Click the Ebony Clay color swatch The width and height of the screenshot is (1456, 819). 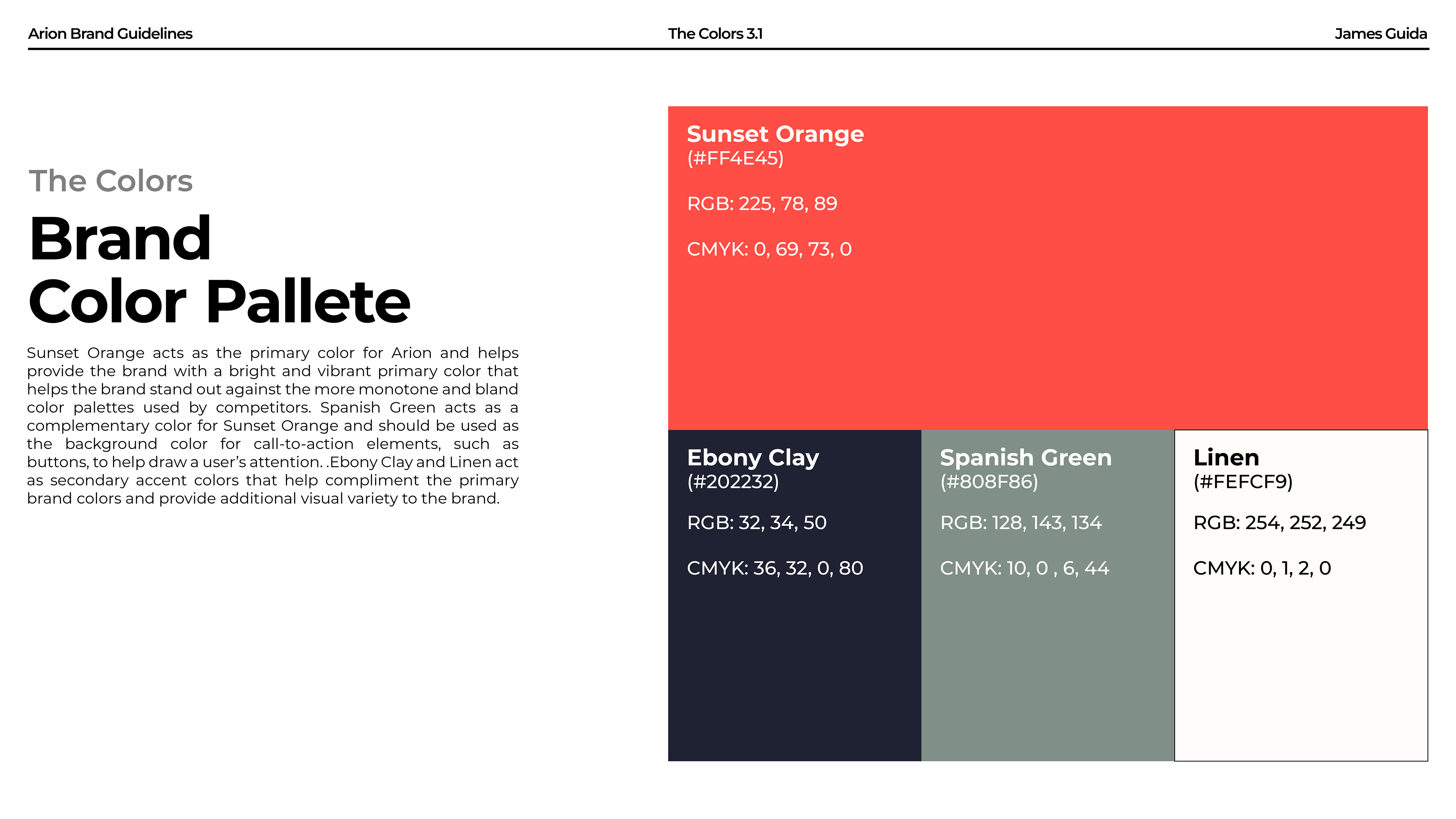coord(794,667)
